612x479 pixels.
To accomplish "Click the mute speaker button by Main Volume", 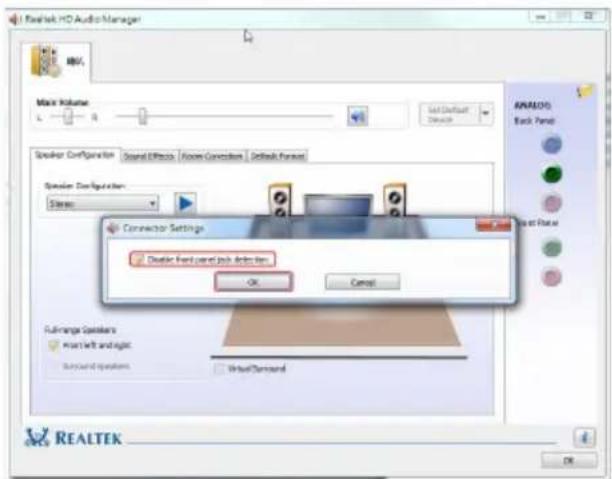I will pyautogui.click(x=358, y=116).
